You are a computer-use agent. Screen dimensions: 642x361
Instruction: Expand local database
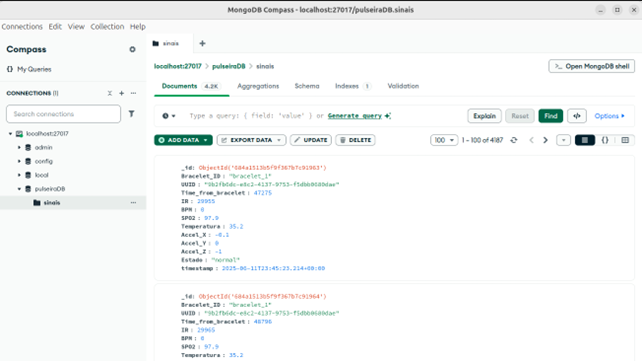19,175
